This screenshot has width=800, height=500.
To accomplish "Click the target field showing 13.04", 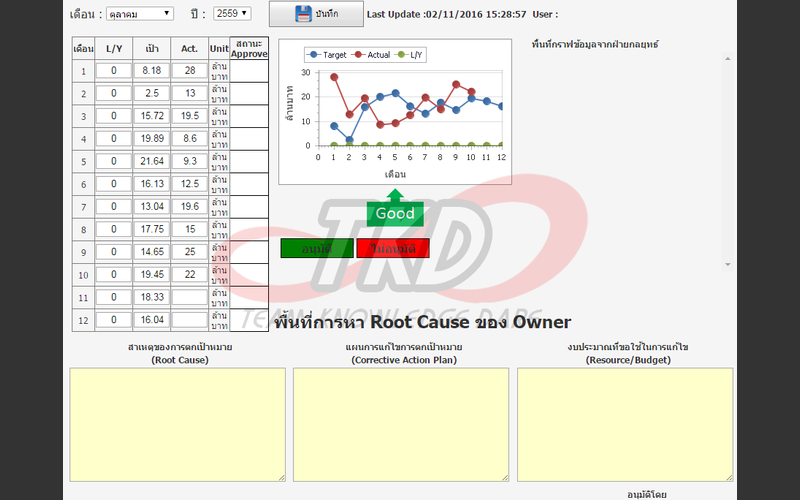I will (x=152, y=206).
